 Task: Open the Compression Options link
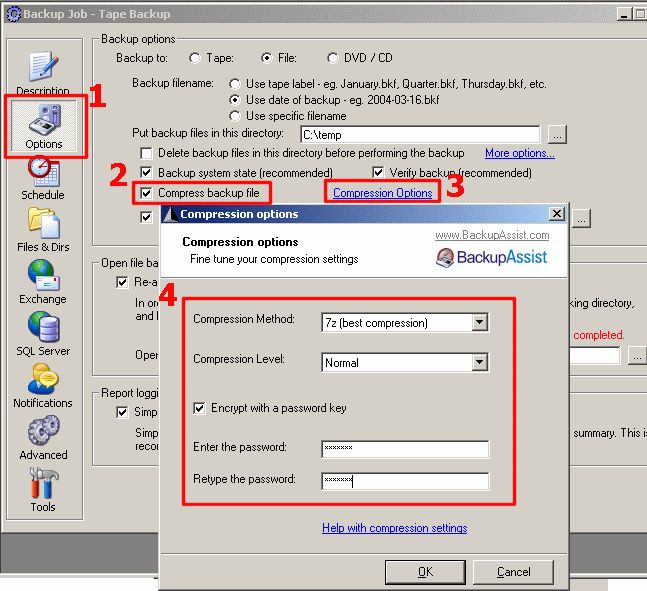(x=383, y=193)
